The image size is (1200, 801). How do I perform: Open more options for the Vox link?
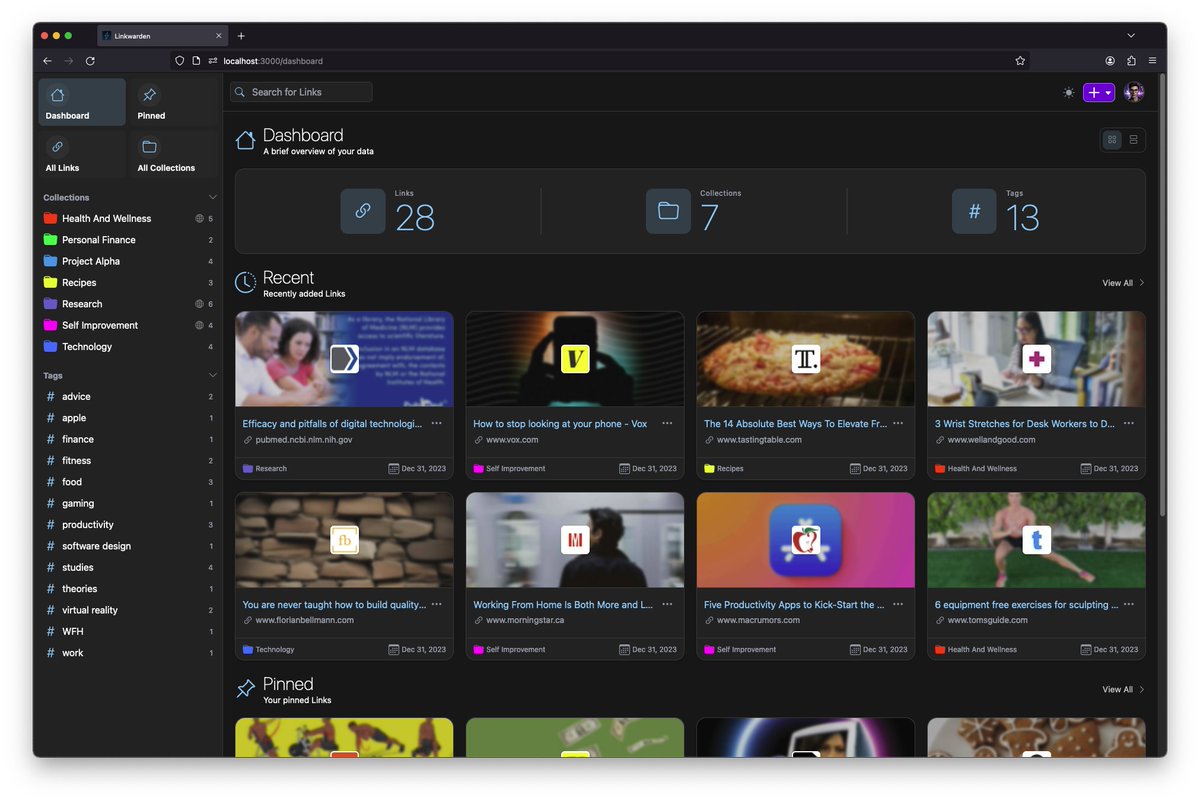click(x=667, y=423)
